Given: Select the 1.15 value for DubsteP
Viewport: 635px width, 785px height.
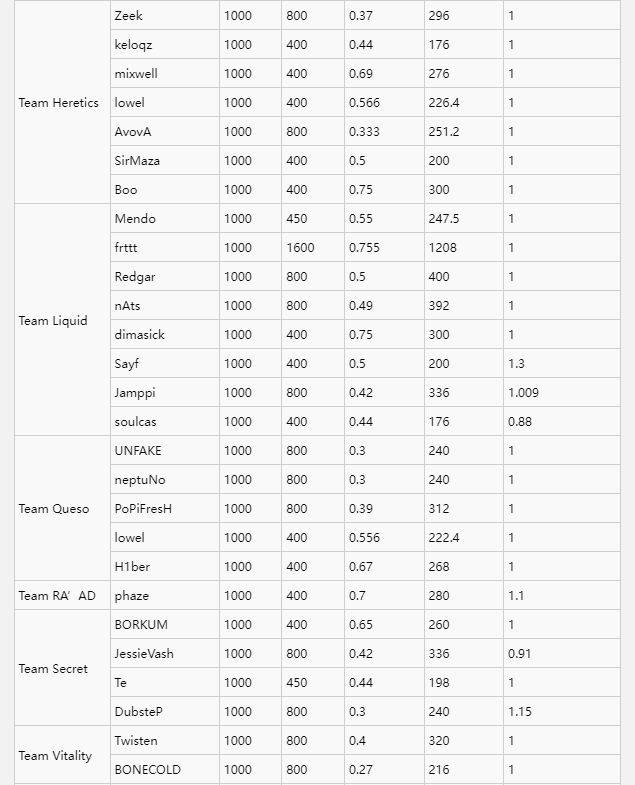Looking at the screenshot, I should 520,712.
